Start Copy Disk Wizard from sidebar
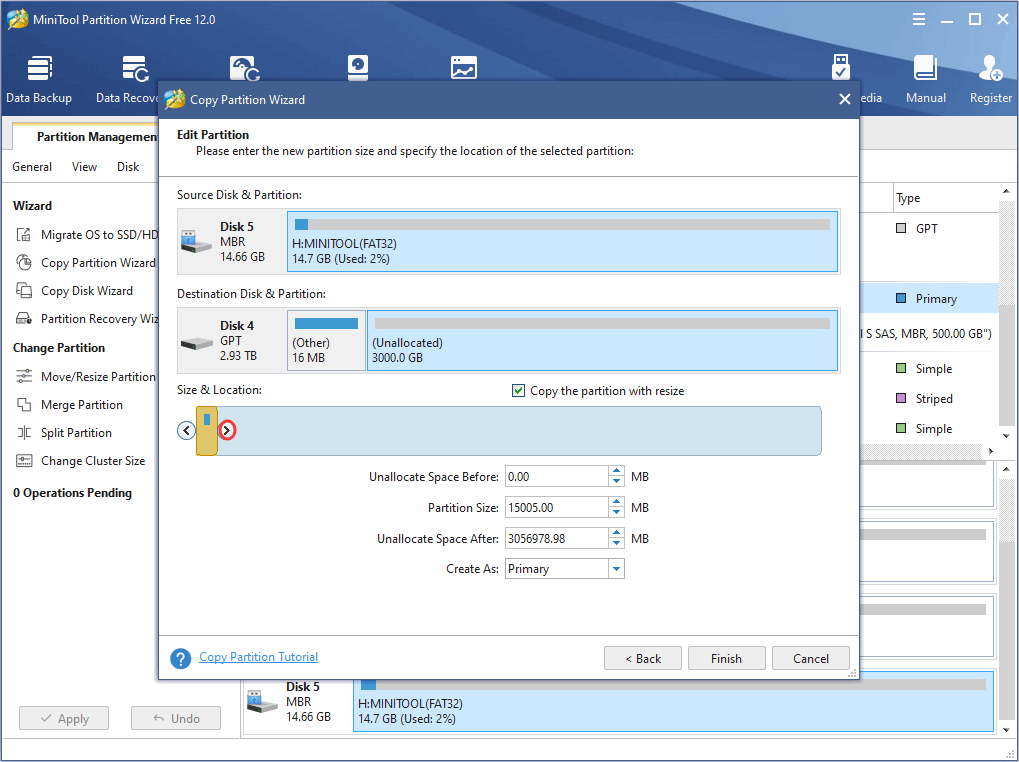The width and height of the screenshot is (1019, 762). tap(74, 290)
